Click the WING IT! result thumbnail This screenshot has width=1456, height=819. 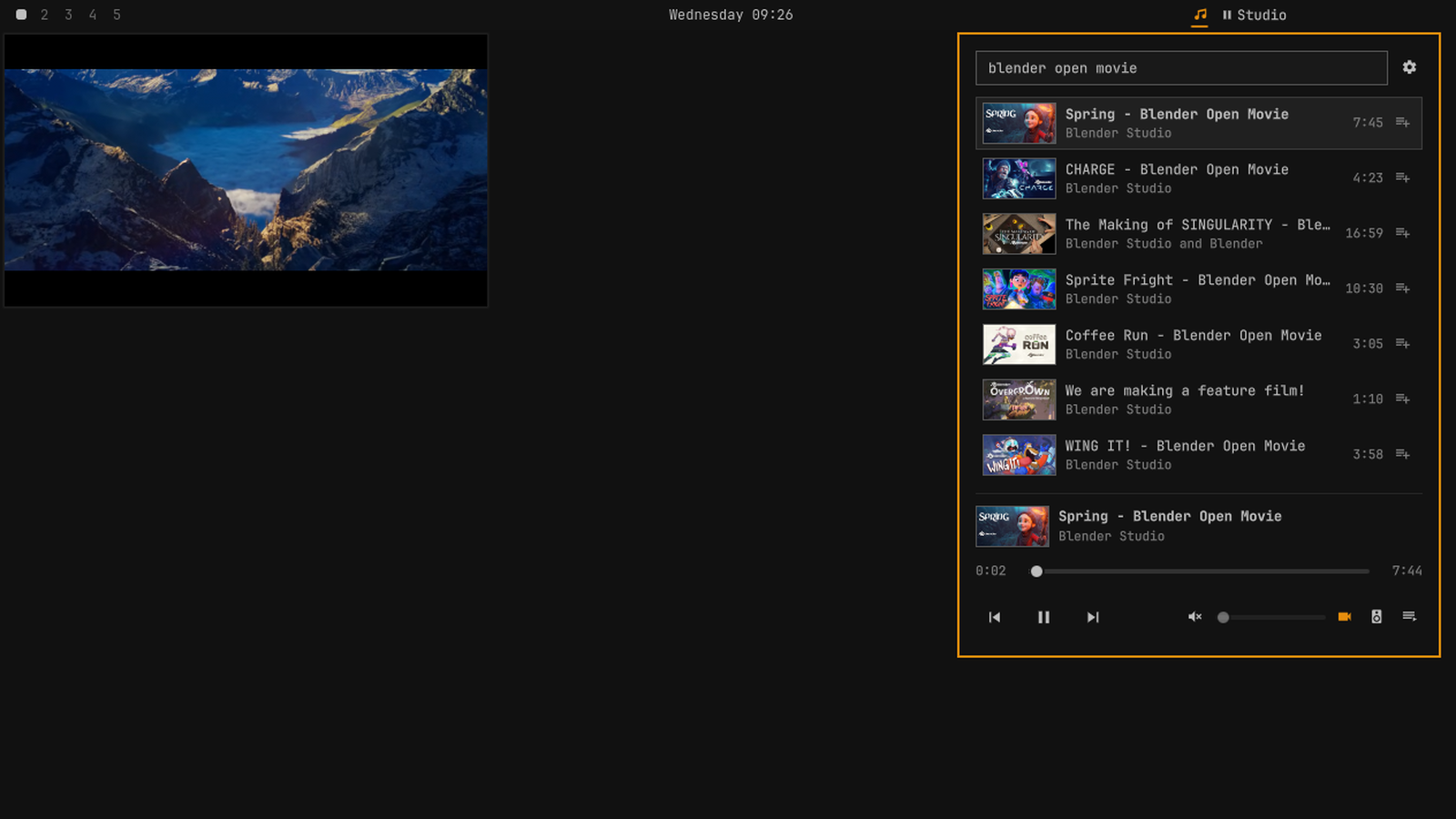click(1019, 454)
